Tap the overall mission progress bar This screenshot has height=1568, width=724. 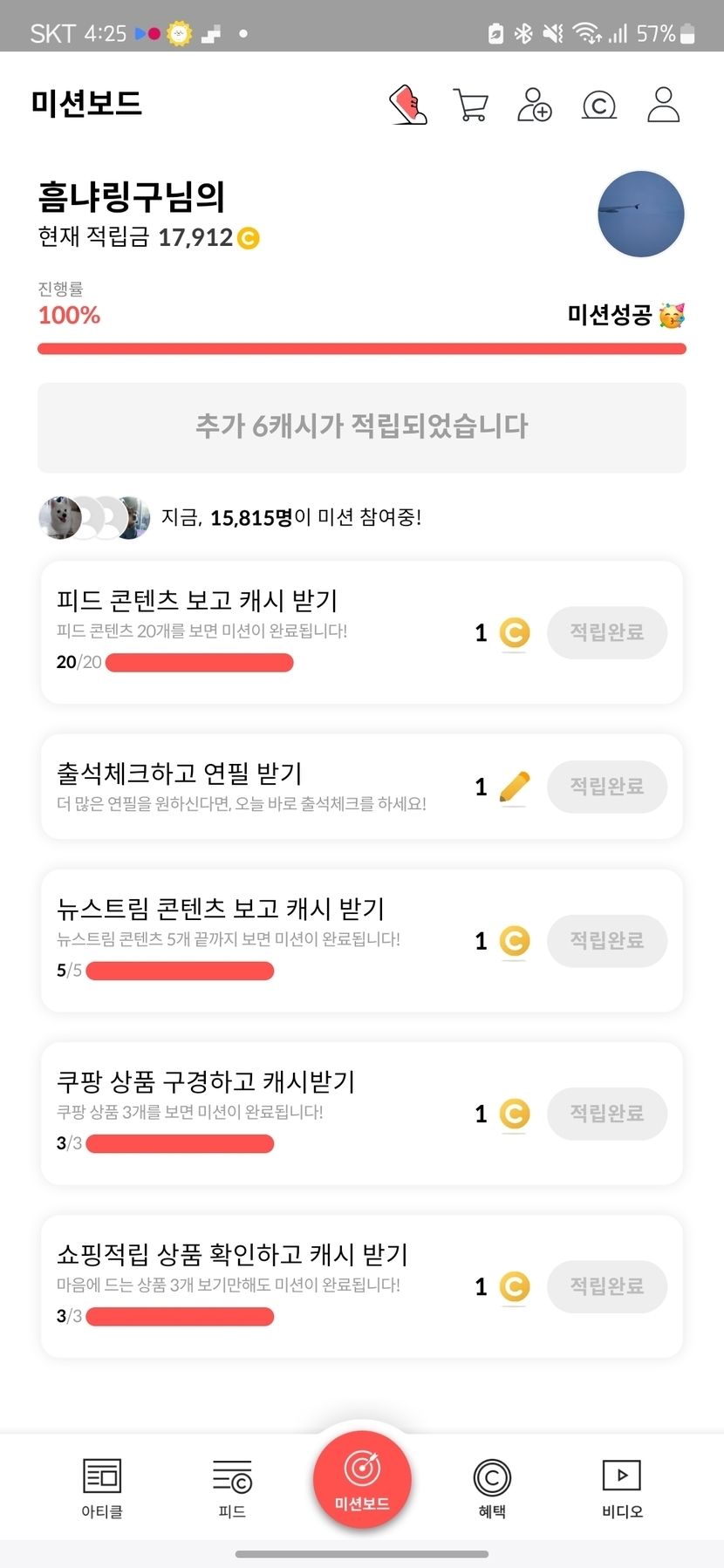point(361,349)
